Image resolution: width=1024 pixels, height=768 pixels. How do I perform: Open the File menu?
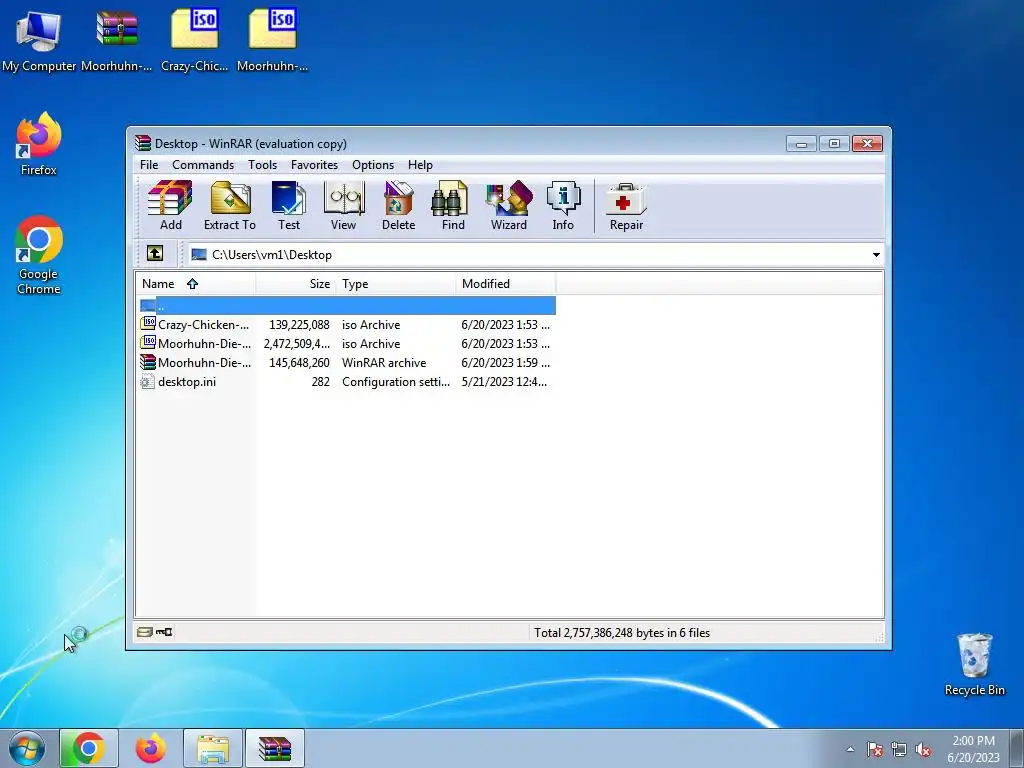(149, 165)
